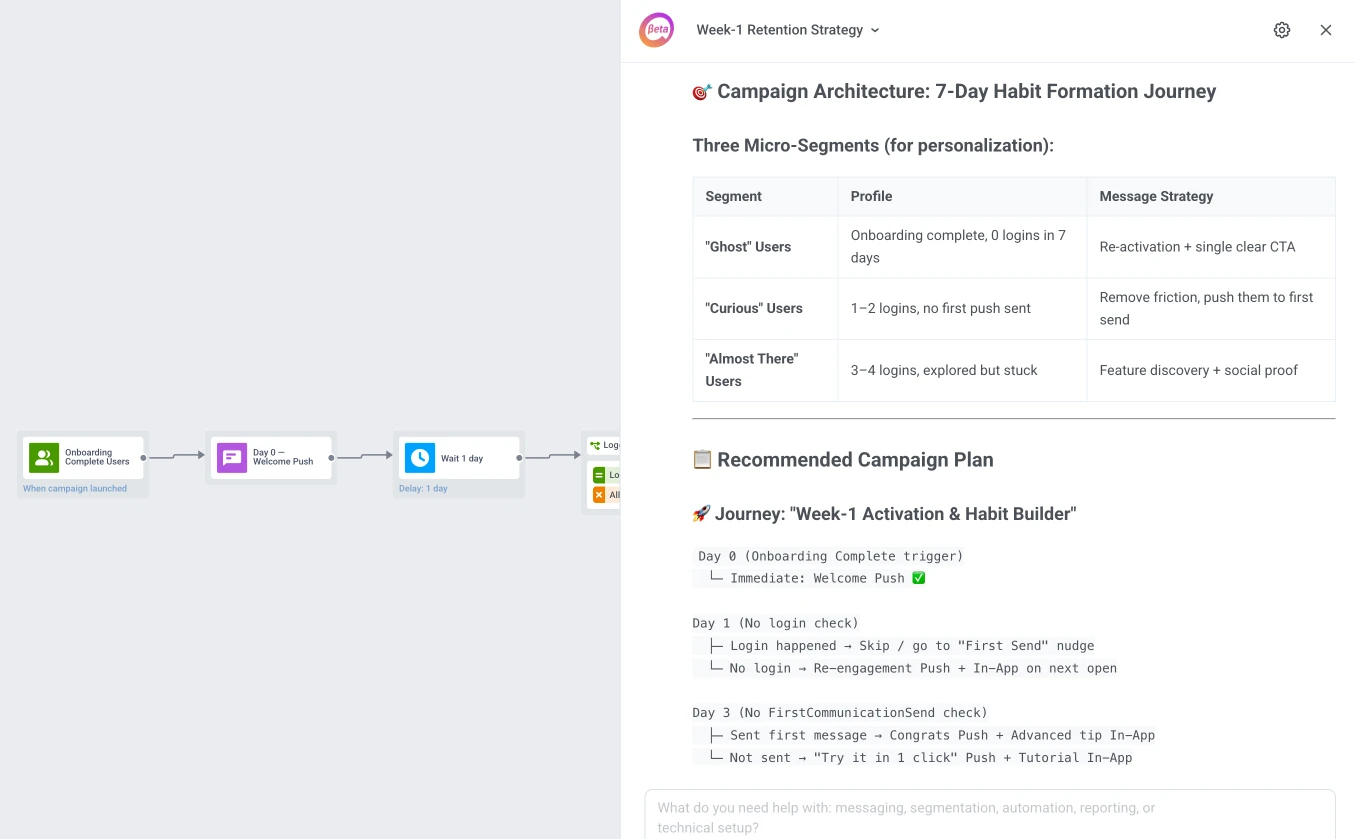Click the connector between Welcome Push and Wait nodes
The width and height of the screenshot is (1355, 839).
click(x=363, y=457)
